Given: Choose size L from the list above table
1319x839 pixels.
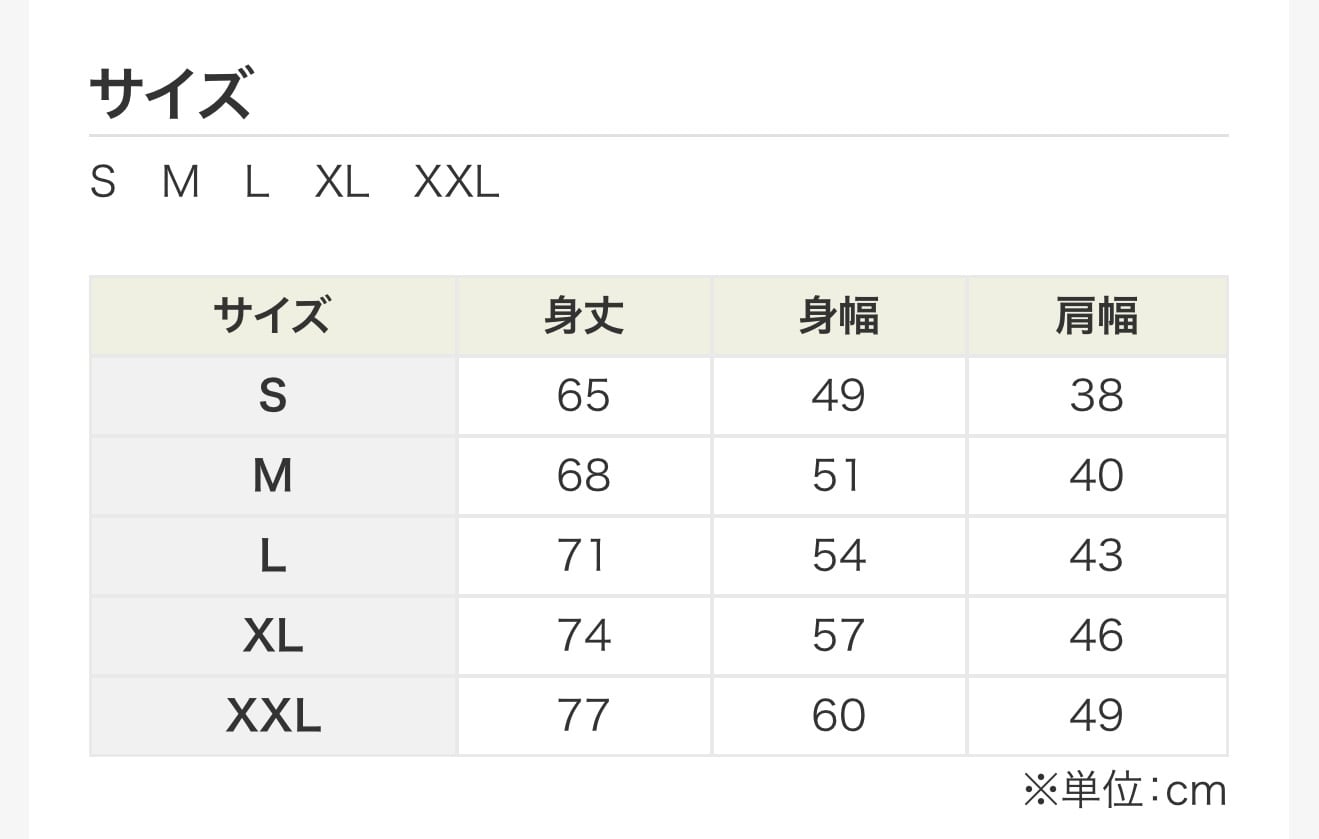Looking at the screenshot, I should pos(257,183).
